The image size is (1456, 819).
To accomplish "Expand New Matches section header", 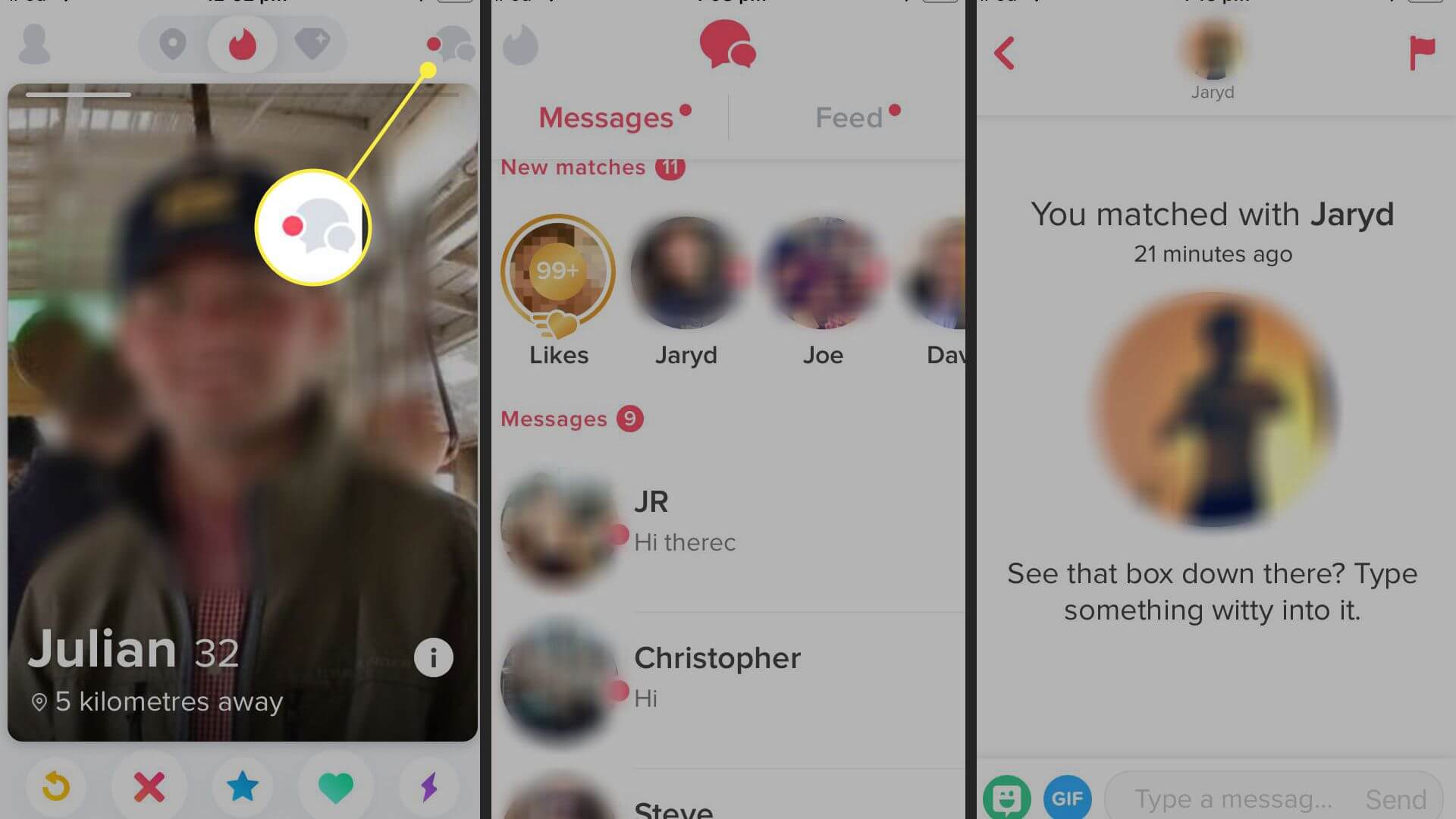I will [590, 167].
